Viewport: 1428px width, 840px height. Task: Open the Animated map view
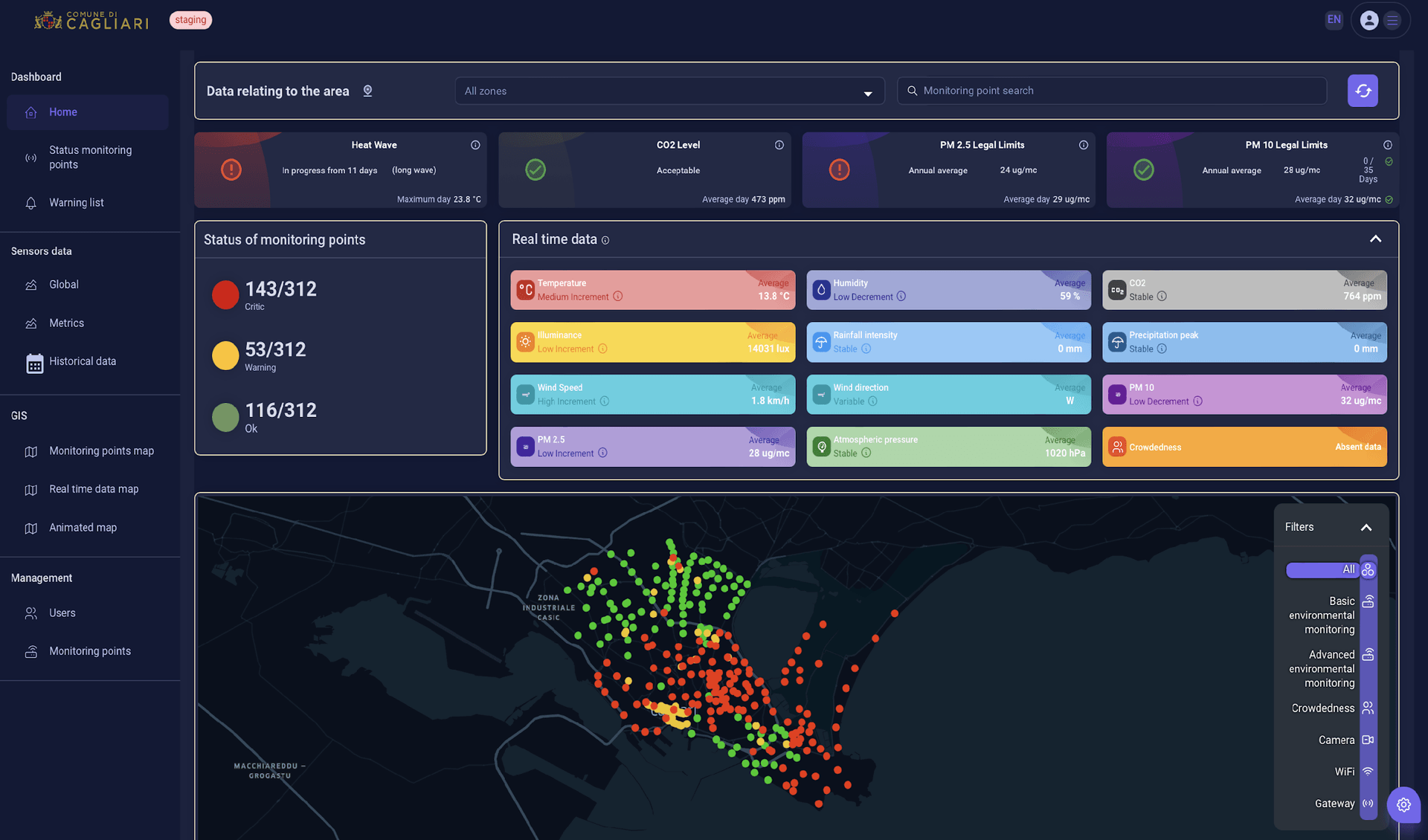(x=83, y=527)
